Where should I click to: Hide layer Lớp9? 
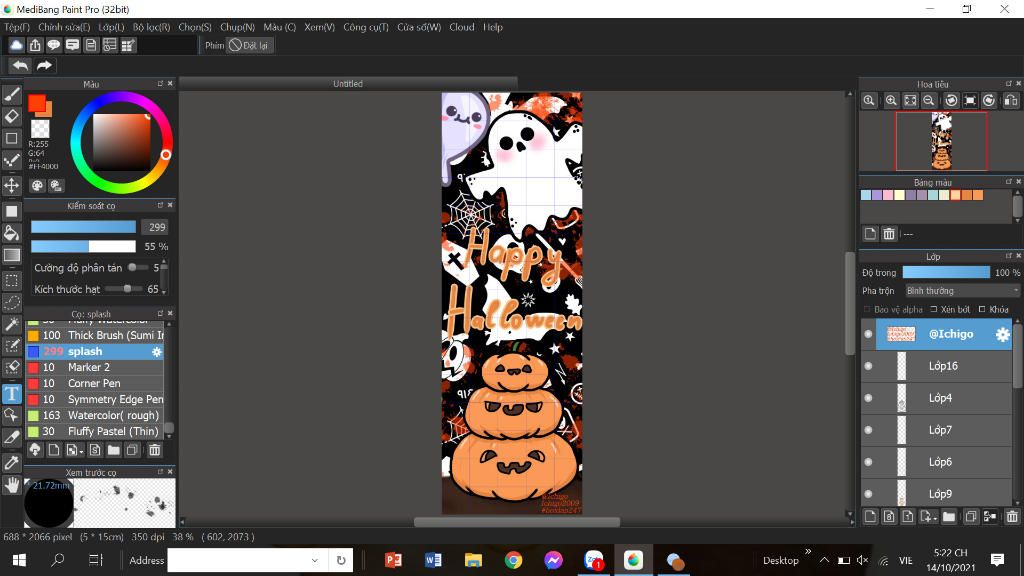(868, 494)
